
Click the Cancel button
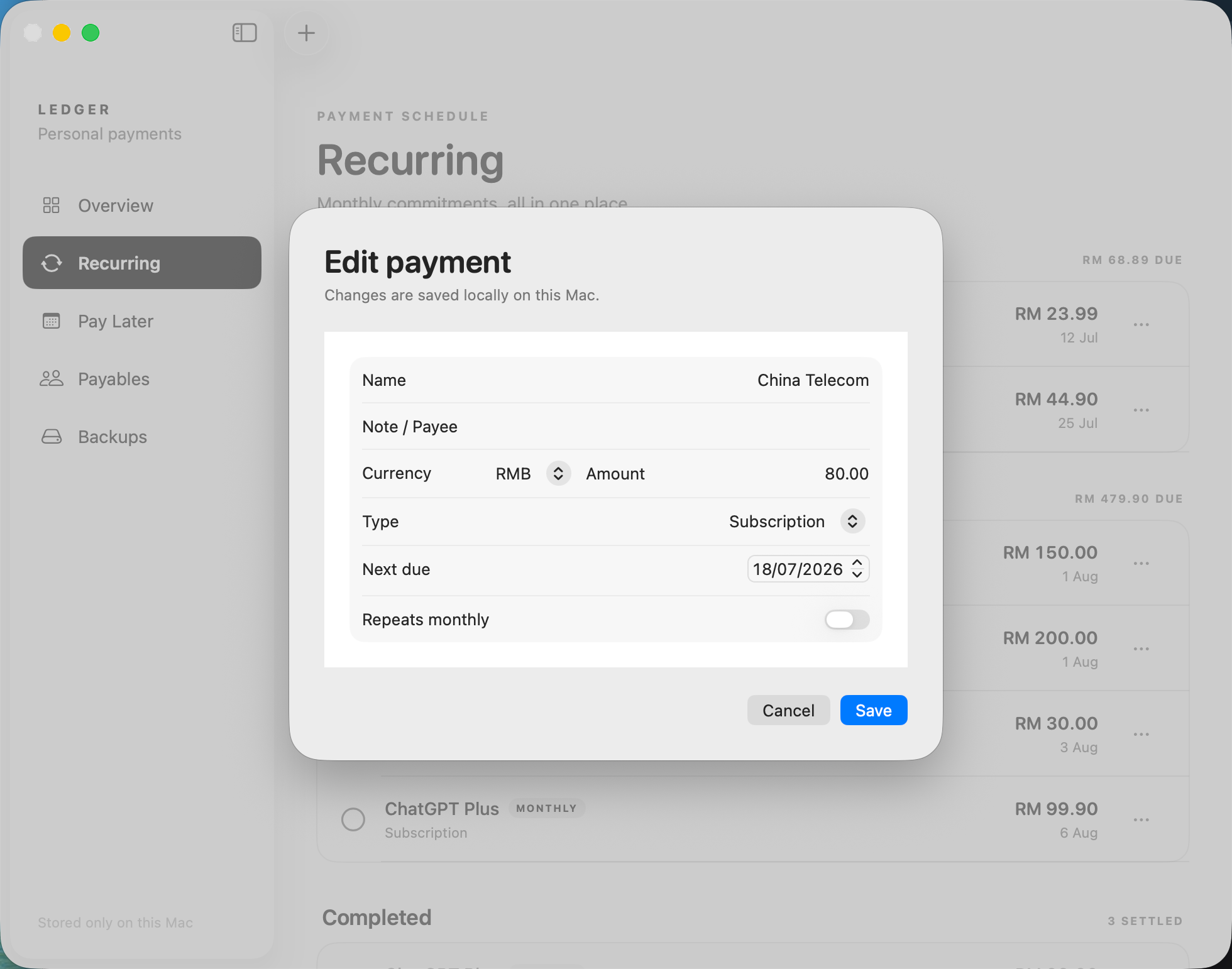tap(788, 710)
